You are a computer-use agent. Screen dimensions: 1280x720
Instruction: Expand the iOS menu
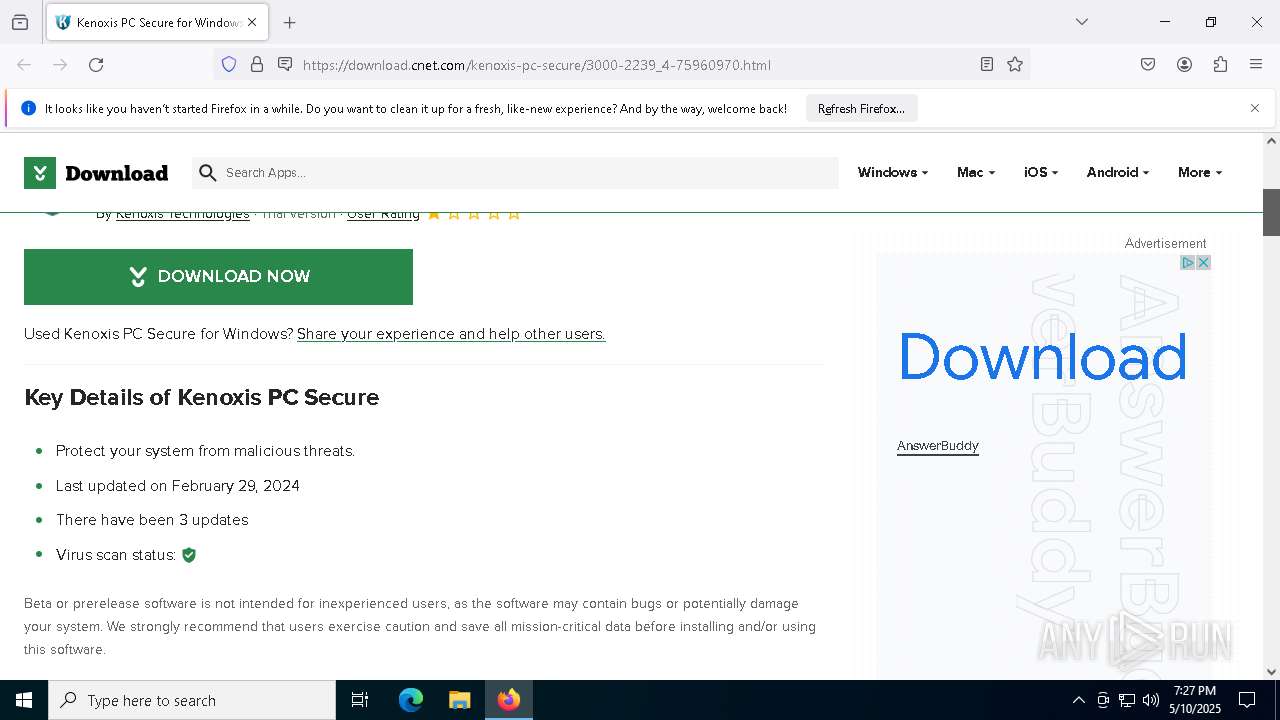(x=1040, y=172)
